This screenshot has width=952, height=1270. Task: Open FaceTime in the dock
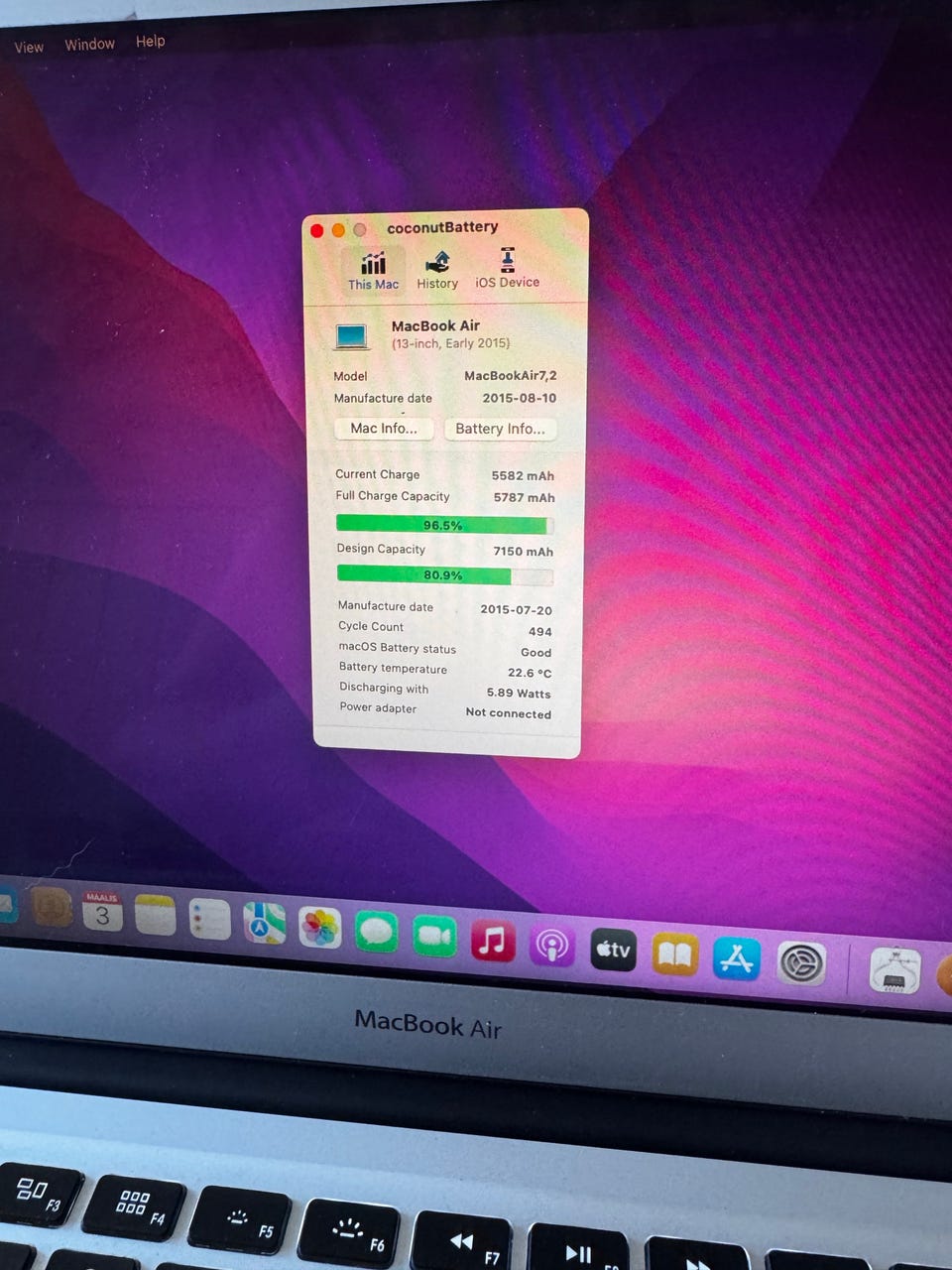point(434,937)
